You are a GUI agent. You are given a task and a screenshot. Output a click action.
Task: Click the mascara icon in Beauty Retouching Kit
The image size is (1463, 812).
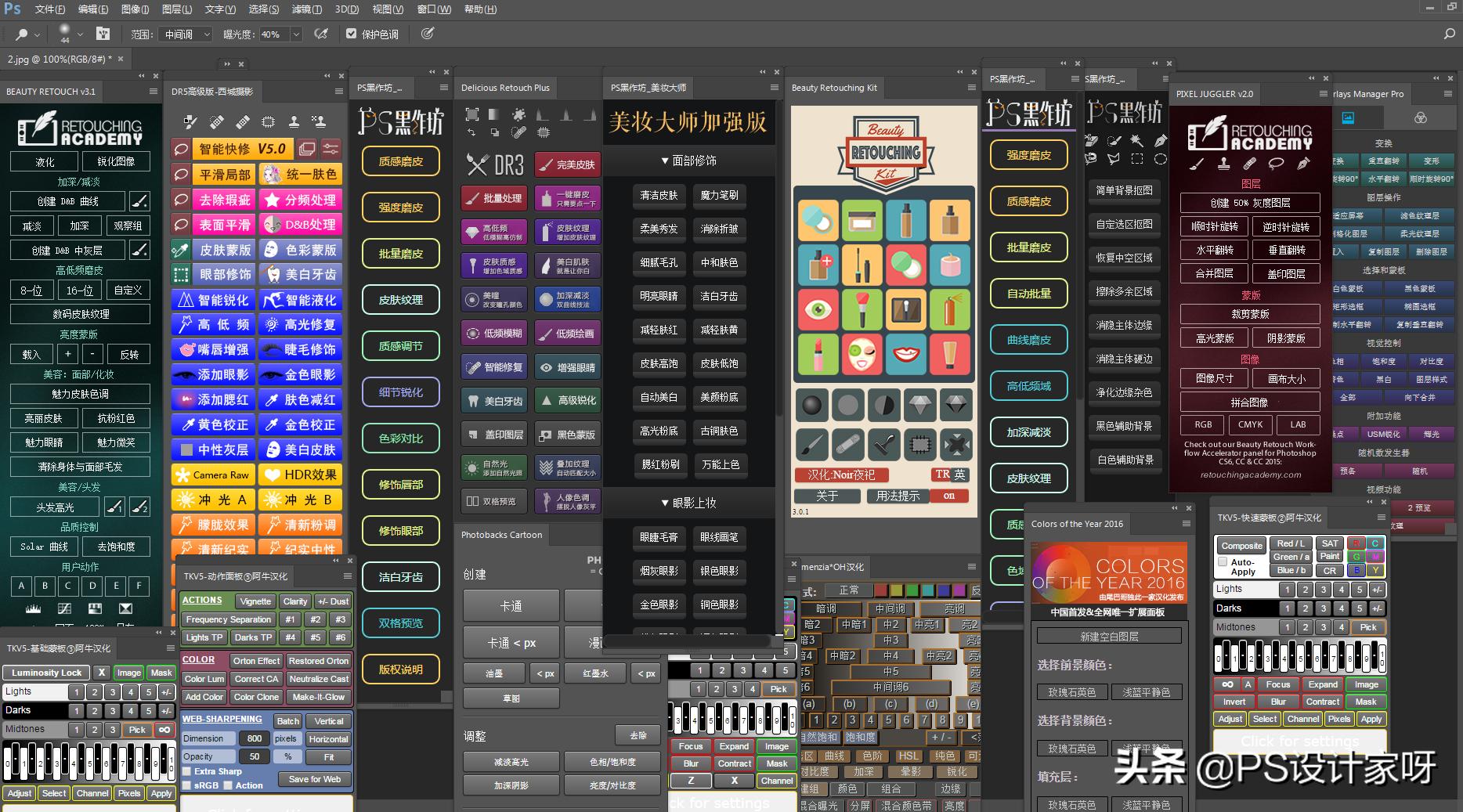click(862, 265)
